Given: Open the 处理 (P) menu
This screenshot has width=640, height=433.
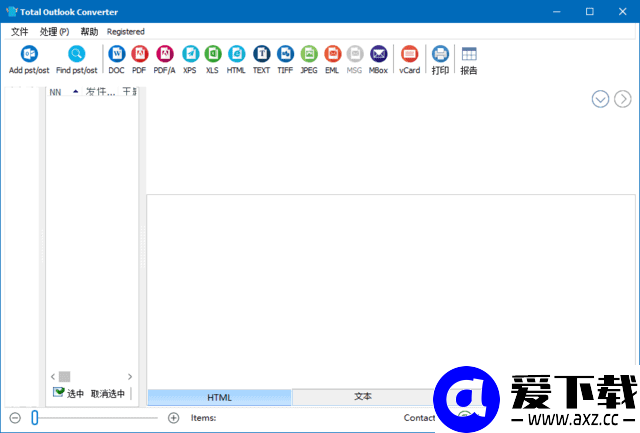Looking at the screenshot, I should (54, 31).
